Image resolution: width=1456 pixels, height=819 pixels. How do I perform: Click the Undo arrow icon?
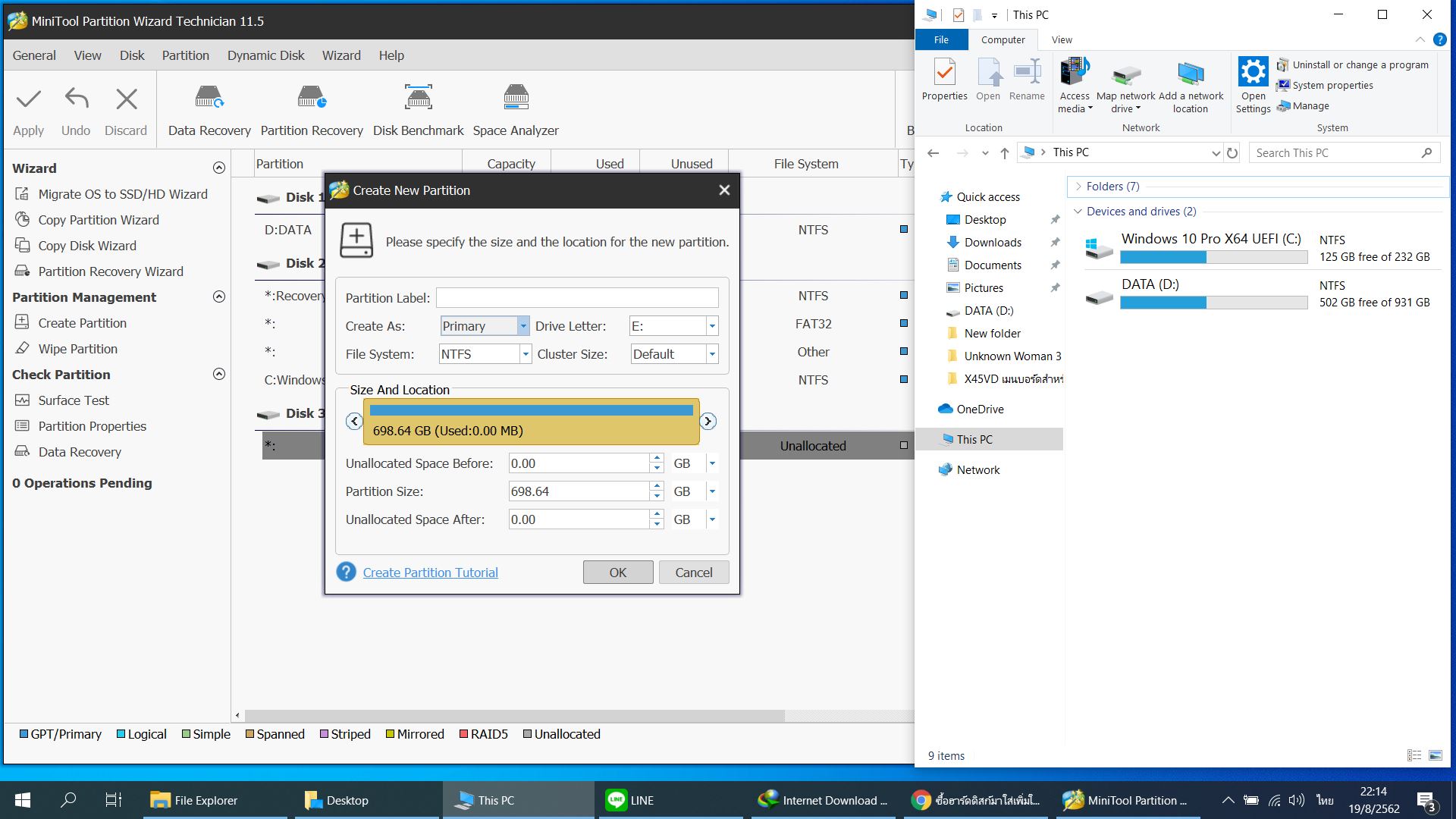tap(76, 99)
